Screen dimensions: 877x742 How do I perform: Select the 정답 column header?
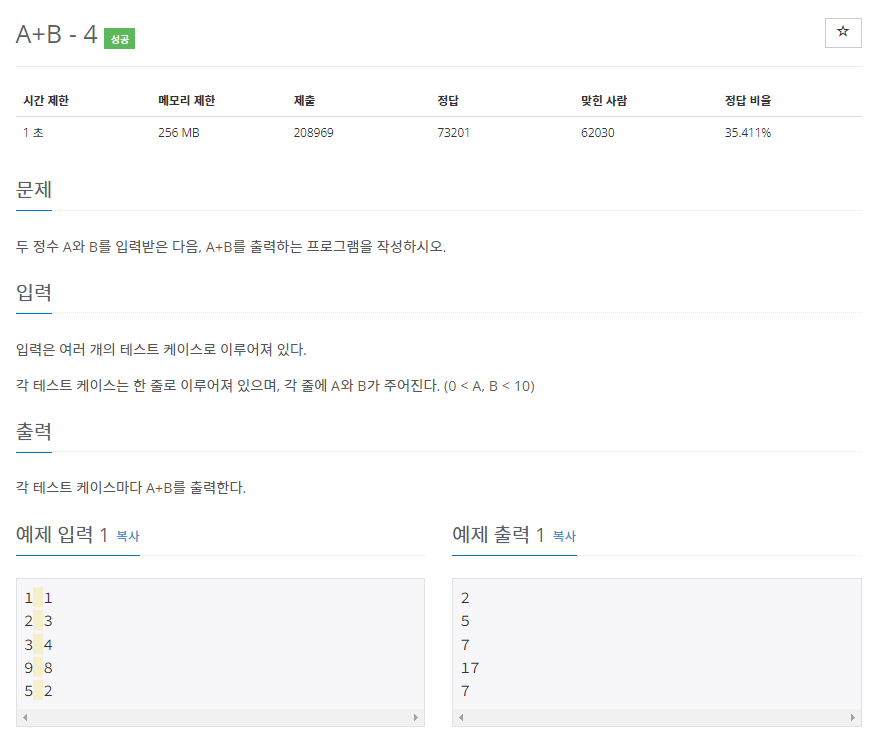pos(448,101)
